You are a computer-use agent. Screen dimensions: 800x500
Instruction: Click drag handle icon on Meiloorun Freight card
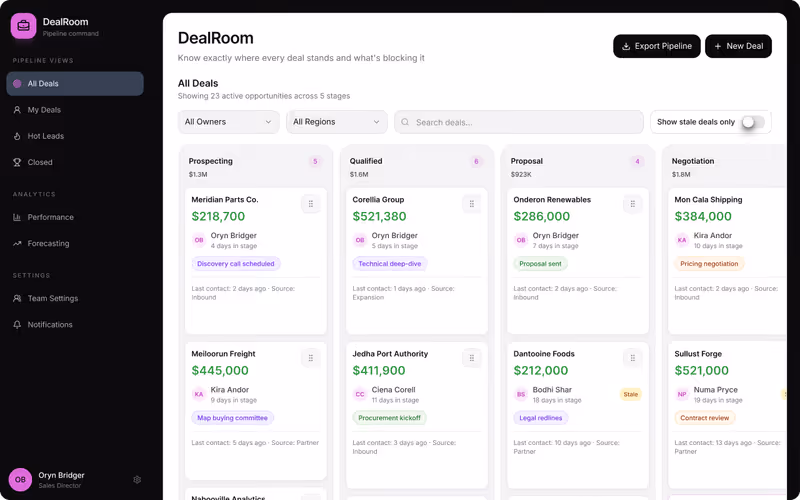[x=311, y=358]
